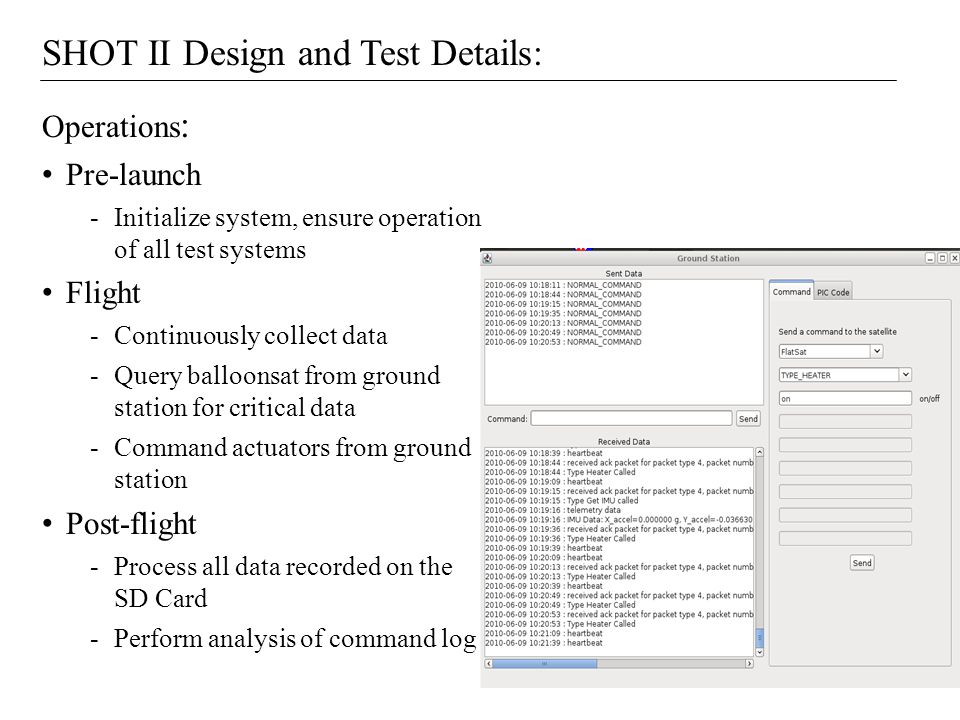Click the 'Pre-launch' bullet text
The image size is (960, 720).
tap(133, 174)
